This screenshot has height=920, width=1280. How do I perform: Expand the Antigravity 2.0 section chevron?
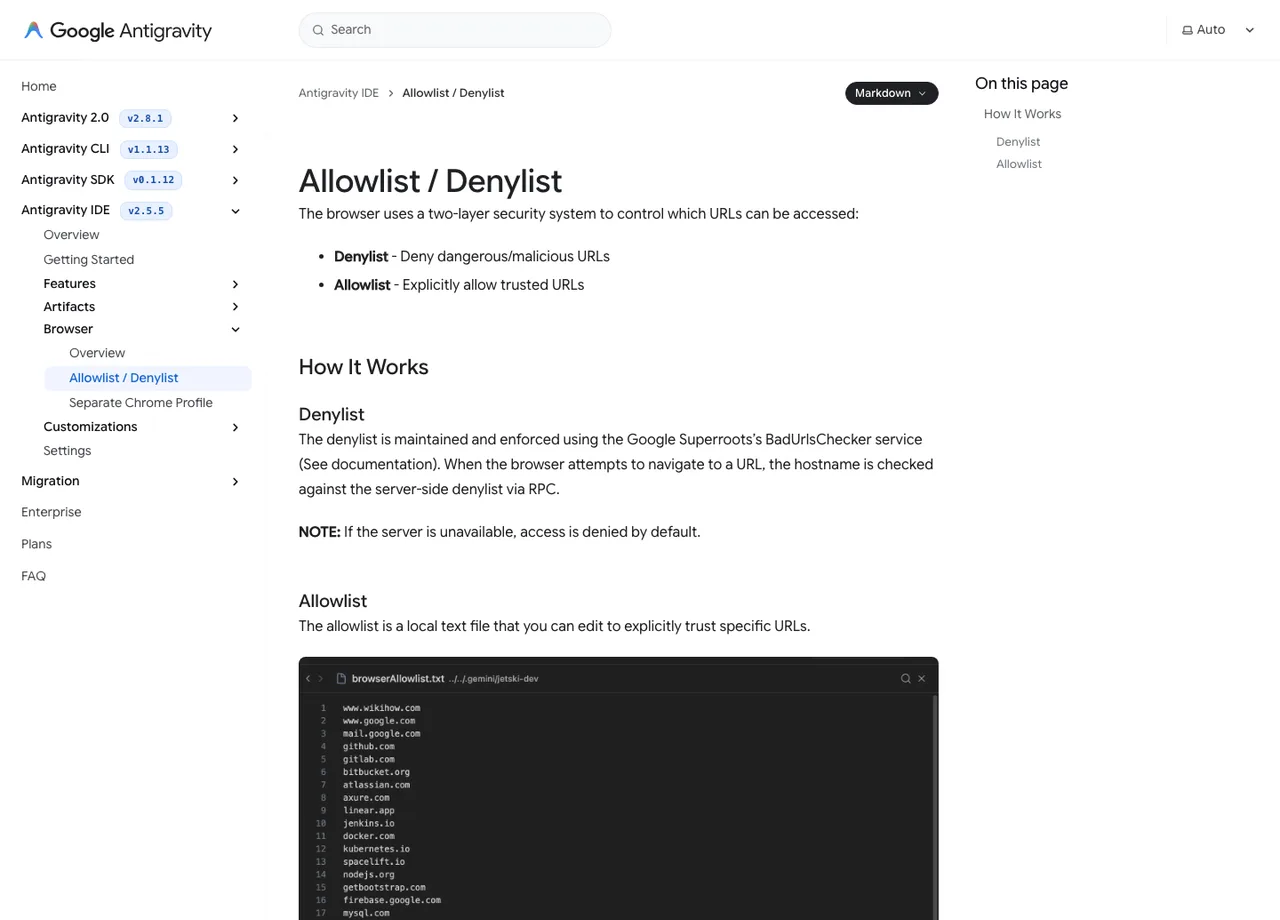click(x=235, y=118)
